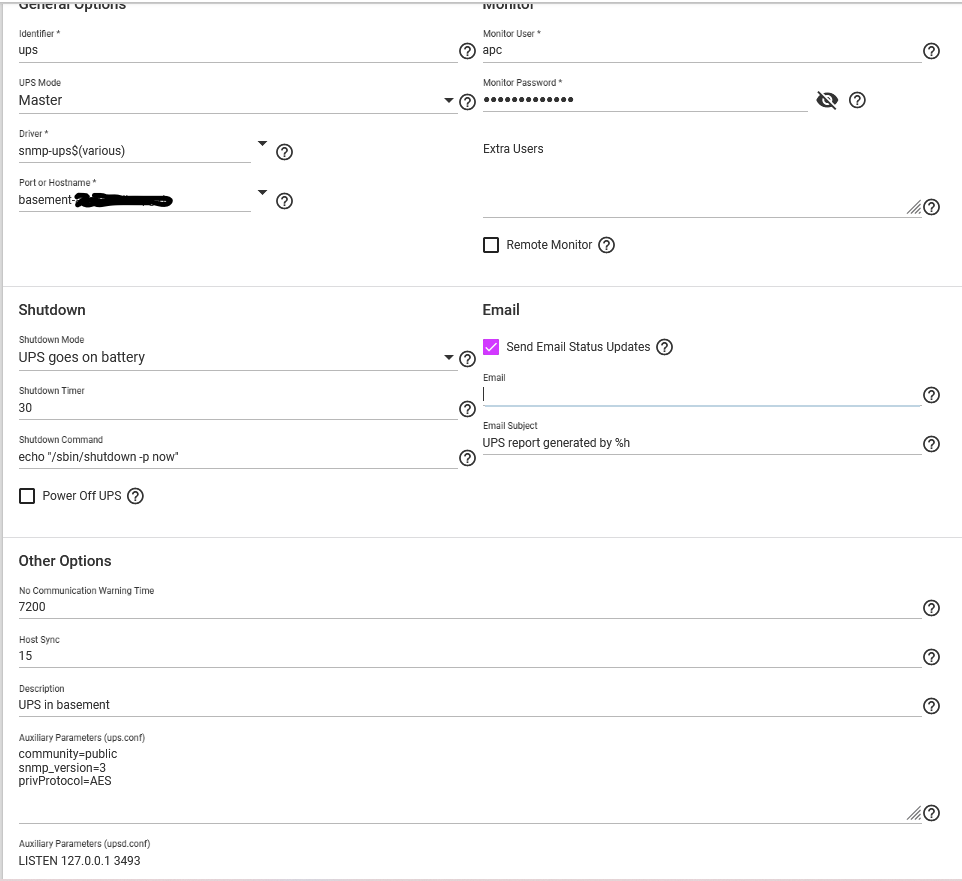Open help icon for No Communication Warning Time
Viewport: 962px width, 881px height.
point(931,608)
